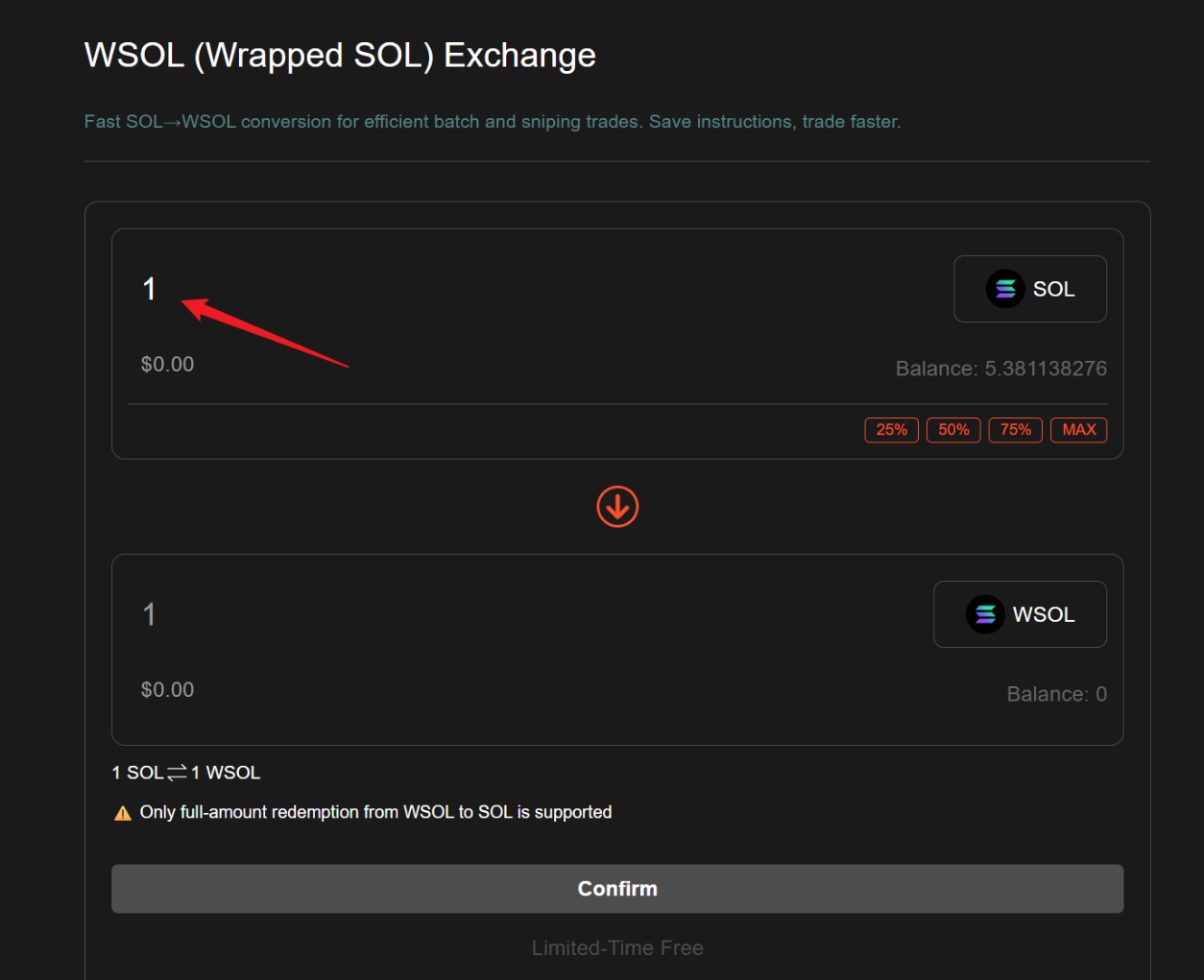Select the 25% amount option
Viewport: 1204px width, 980px height.
(x=891, y=430)
